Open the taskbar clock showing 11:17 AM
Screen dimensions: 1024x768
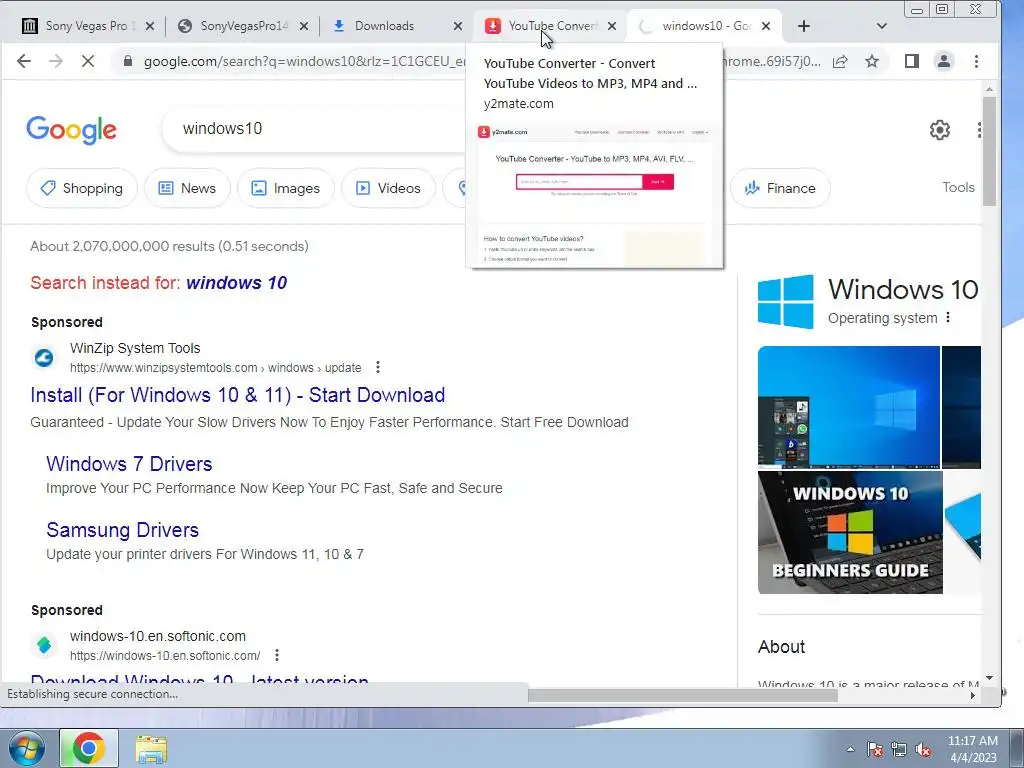pyautogui.click(x=972, y=749)
